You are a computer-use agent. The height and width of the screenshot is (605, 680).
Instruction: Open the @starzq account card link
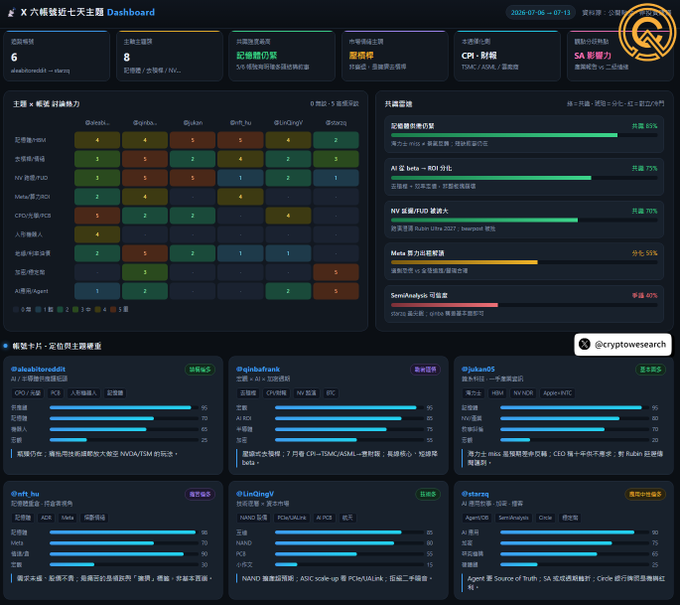pyautogui.click(x=475, y=494)
